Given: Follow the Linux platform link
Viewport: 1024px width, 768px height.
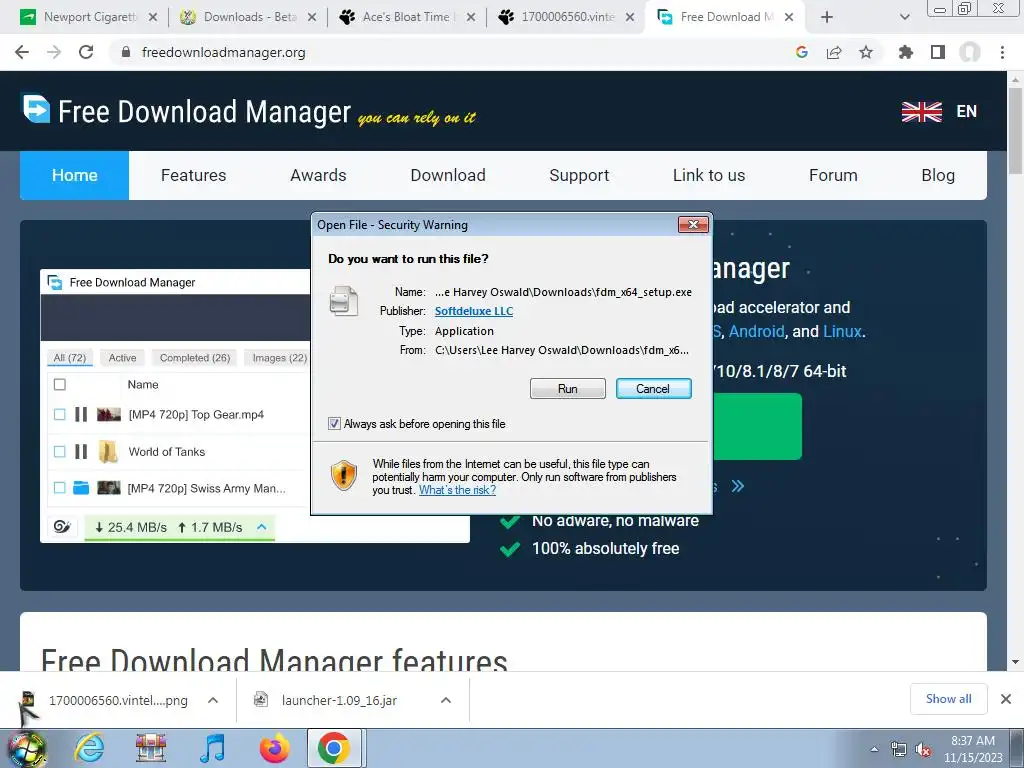Looking at the screenshot, I should pos(842,331).
